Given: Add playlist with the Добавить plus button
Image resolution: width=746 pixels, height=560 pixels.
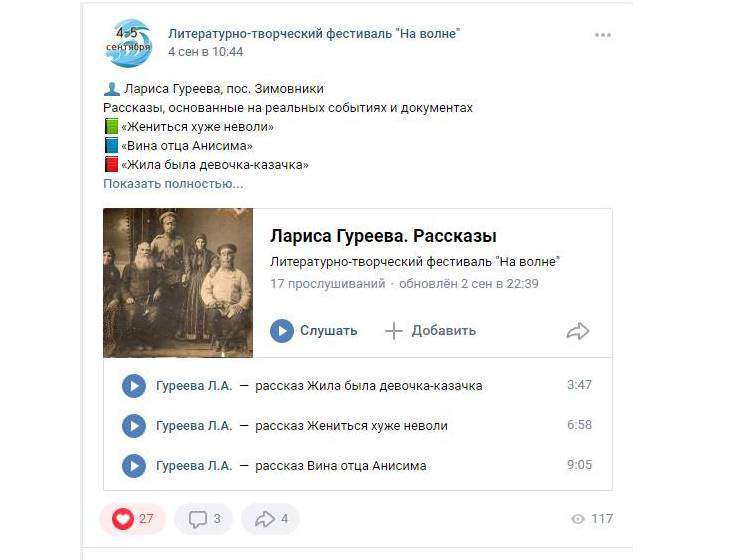Looking at the screenshot, I should point(430,331).
